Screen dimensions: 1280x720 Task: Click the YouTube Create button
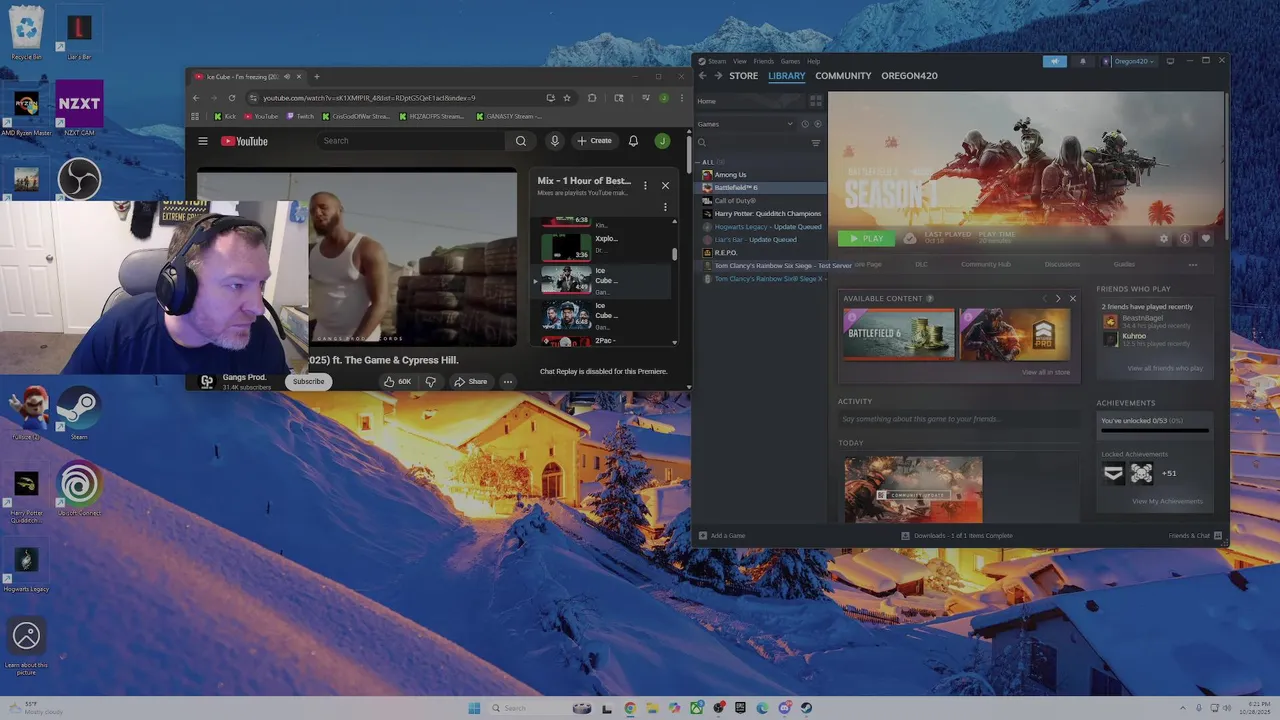(594, 141)
